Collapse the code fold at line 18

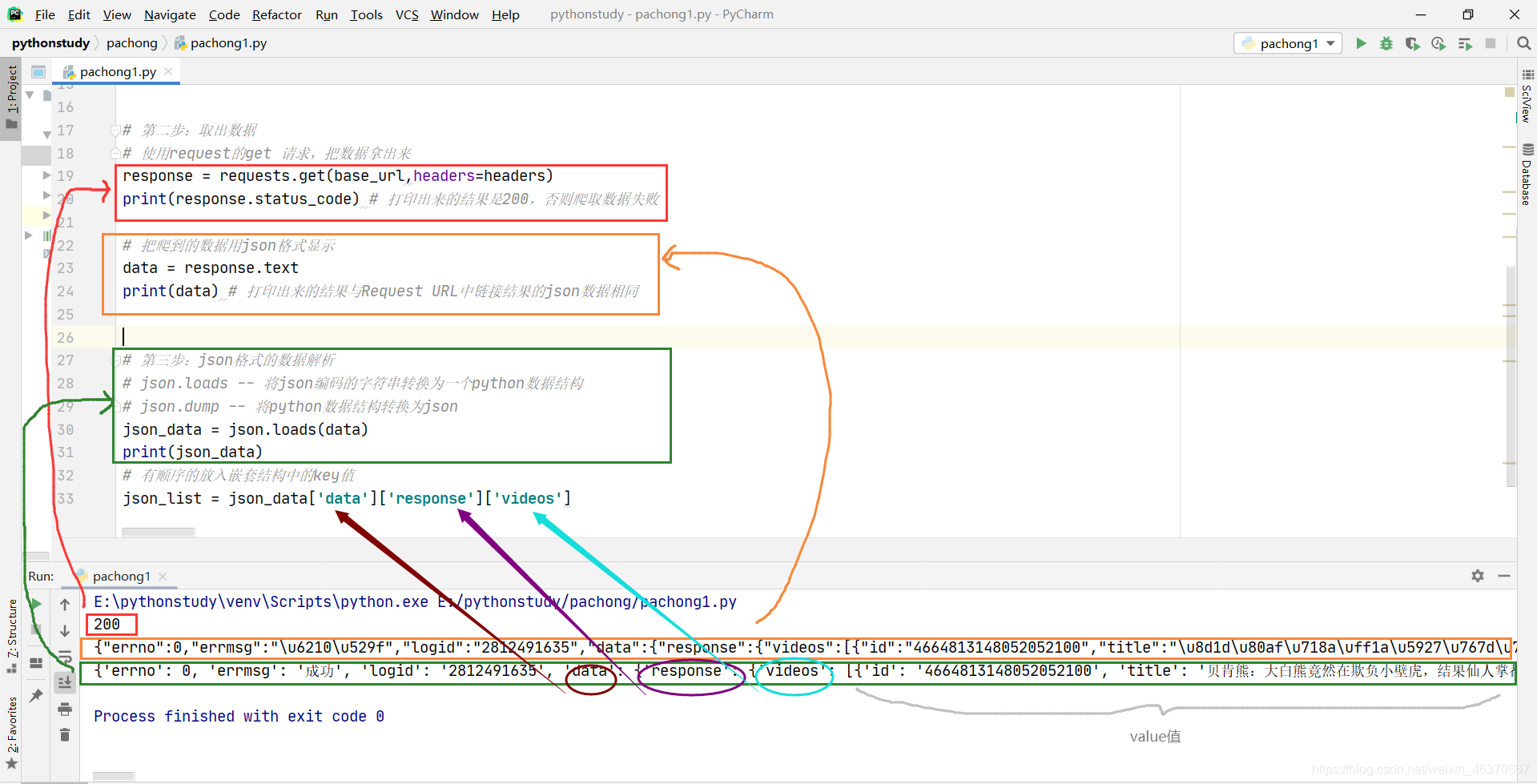[x=115, y=154]
